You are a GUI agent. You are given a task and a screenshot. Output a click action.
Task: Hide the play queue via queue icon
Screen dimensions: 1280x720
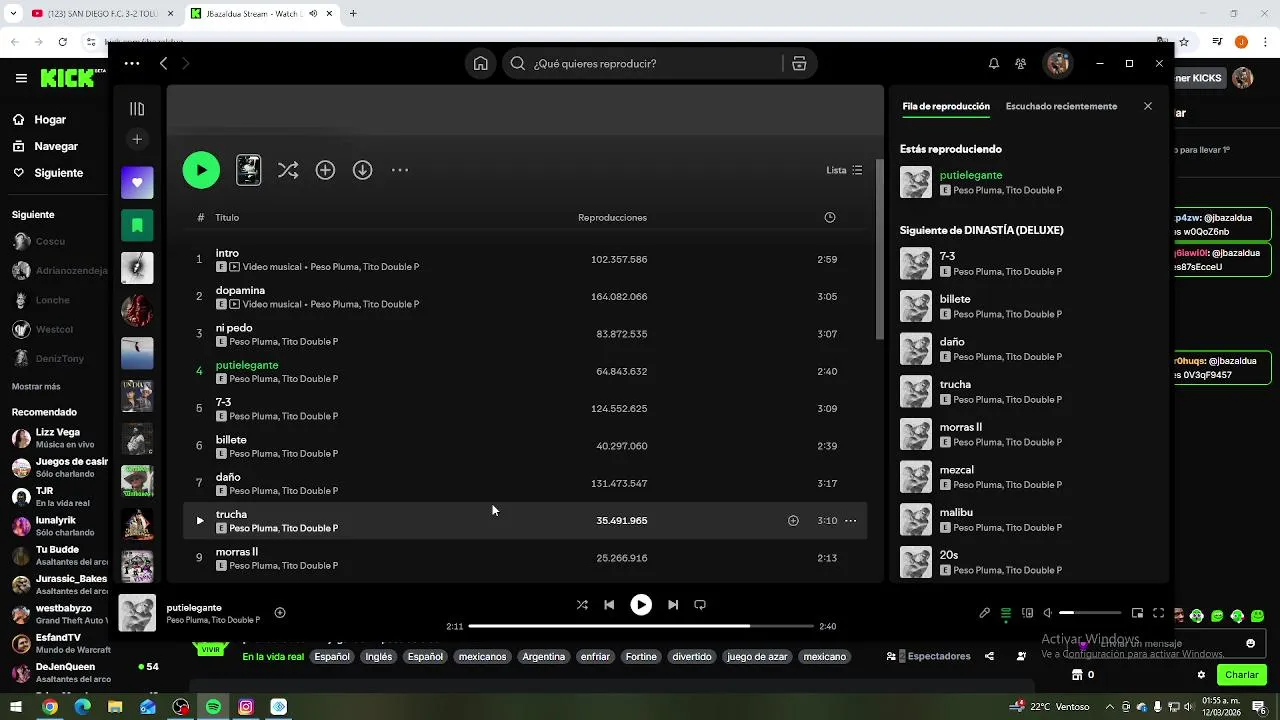tap(1006, 613)
